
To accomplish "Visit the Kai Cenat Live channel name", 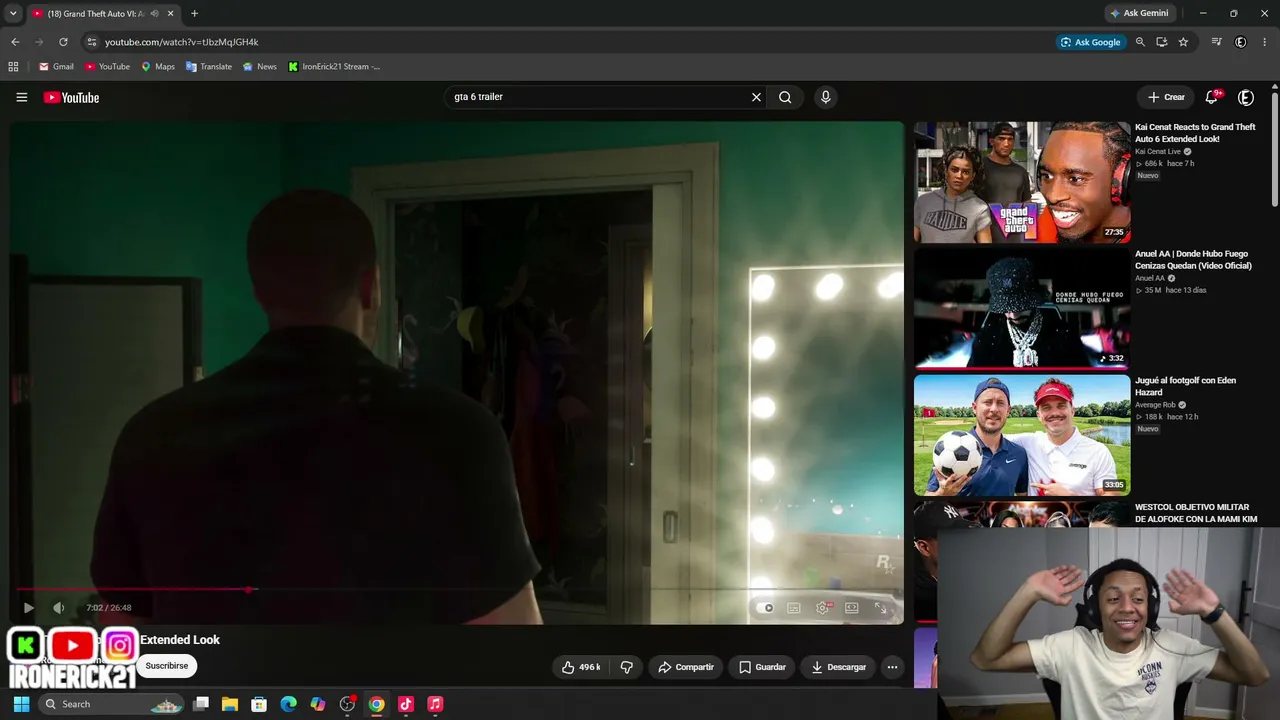I will click(1158, 151).
